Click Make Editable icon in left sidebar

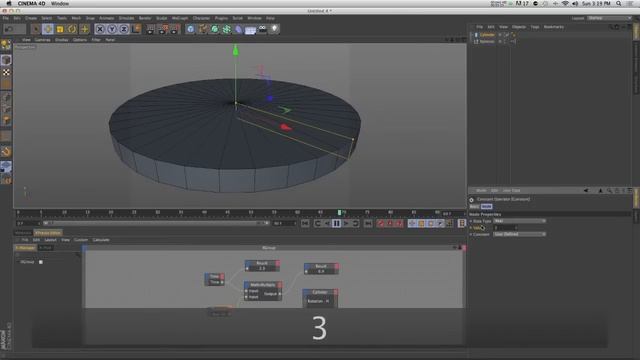point(6,44)
